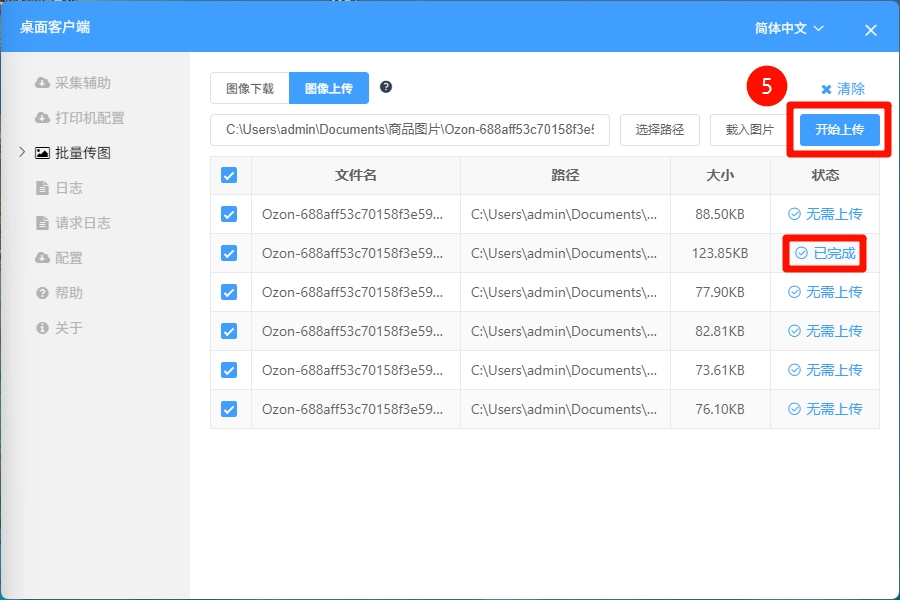Viewport: 900px width, 600px height.
Task: Uncheck the 123.85KB file row checkbox
Action: pyautogui.click(x=229, y=253)
